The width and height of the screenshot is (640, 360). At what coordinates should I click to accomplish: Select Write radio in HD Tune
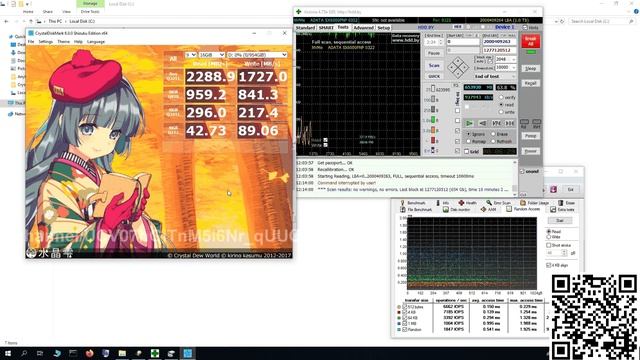pos(549,237)
